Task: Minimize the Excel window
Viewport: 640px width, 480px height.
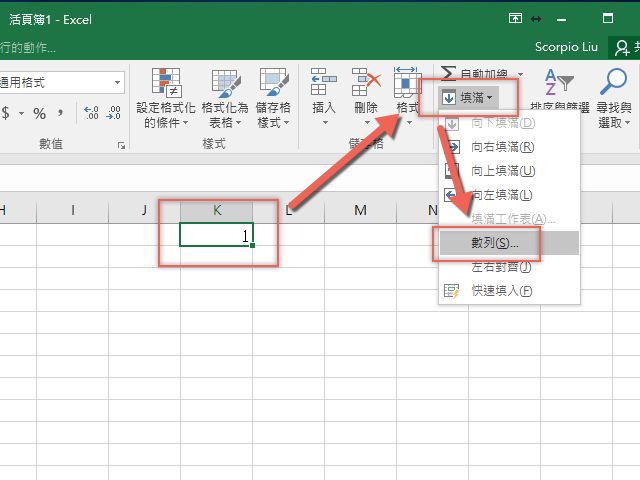Action: pyautogui.click(x=562, y=19)
